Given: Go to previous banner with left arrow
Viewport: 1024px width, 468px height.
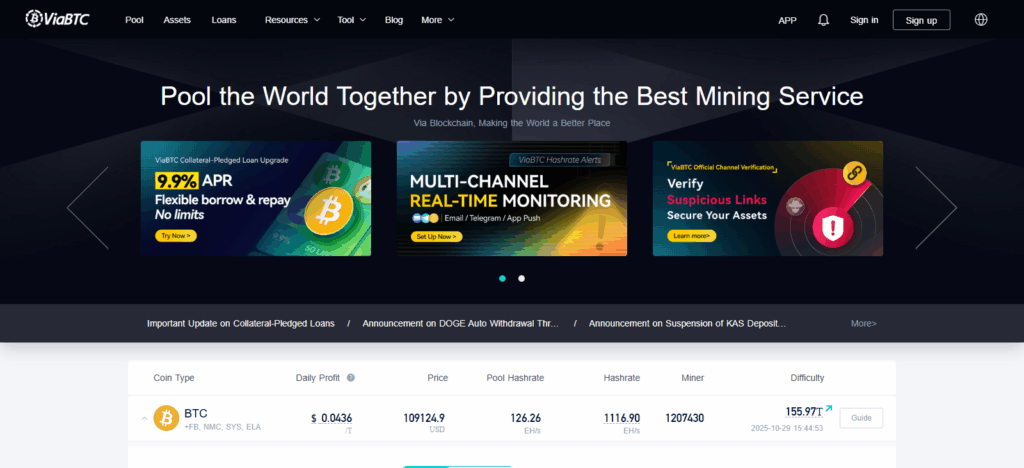Looking at the screenshot, I should (x=88, y=208).
